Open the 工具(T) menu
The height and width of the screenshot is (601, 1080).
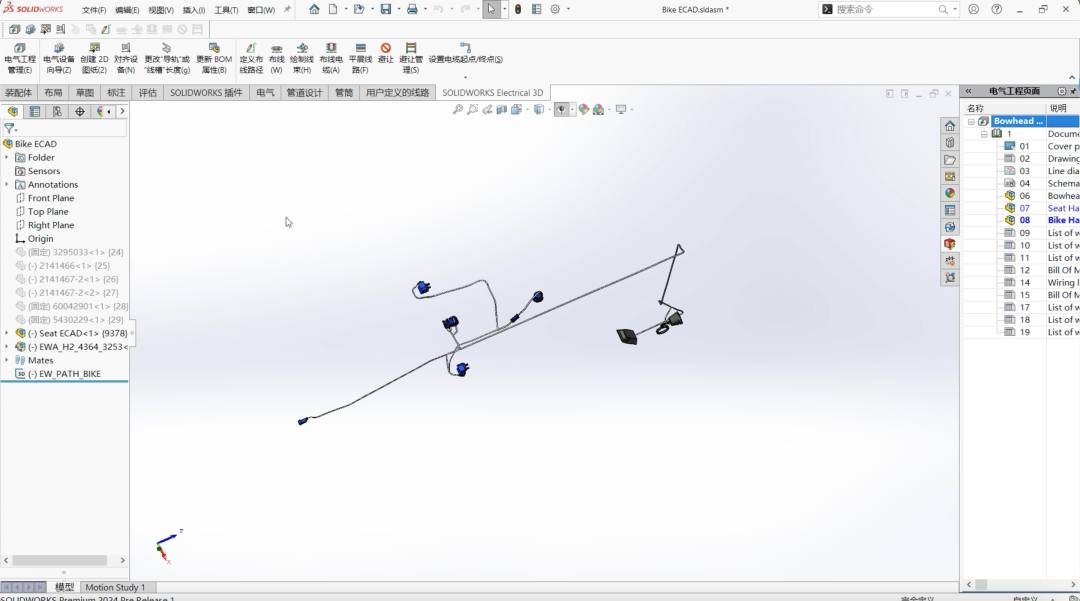click(x=226, y=10)
